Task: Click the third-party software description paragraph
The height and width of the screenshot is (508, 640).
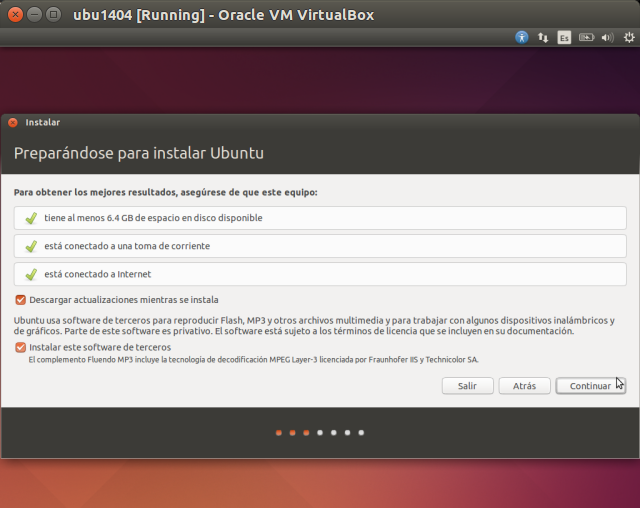Action: (x=314, y=326)
